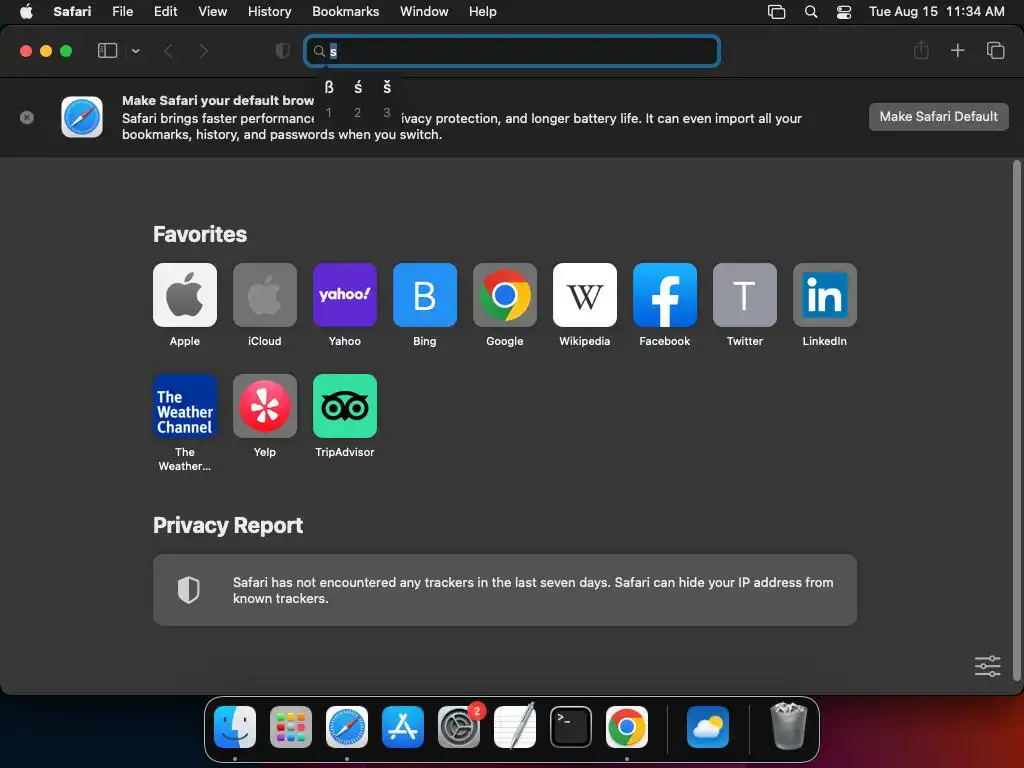Open Finder from the Dock
Viewport: 1024px width, 768px height.
(x=235, y=727)
